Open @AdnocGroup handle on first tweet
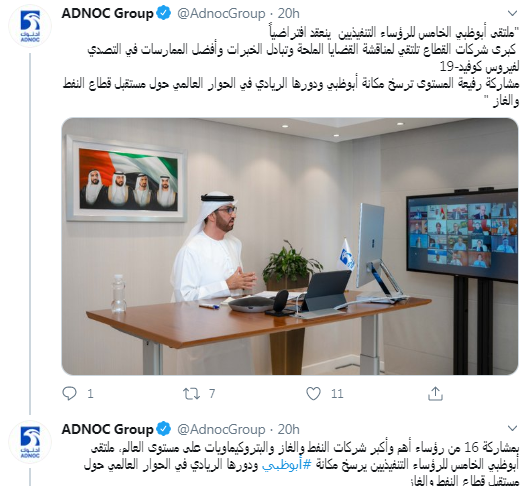This screenshot has height=486, width=530. [221, 14]
